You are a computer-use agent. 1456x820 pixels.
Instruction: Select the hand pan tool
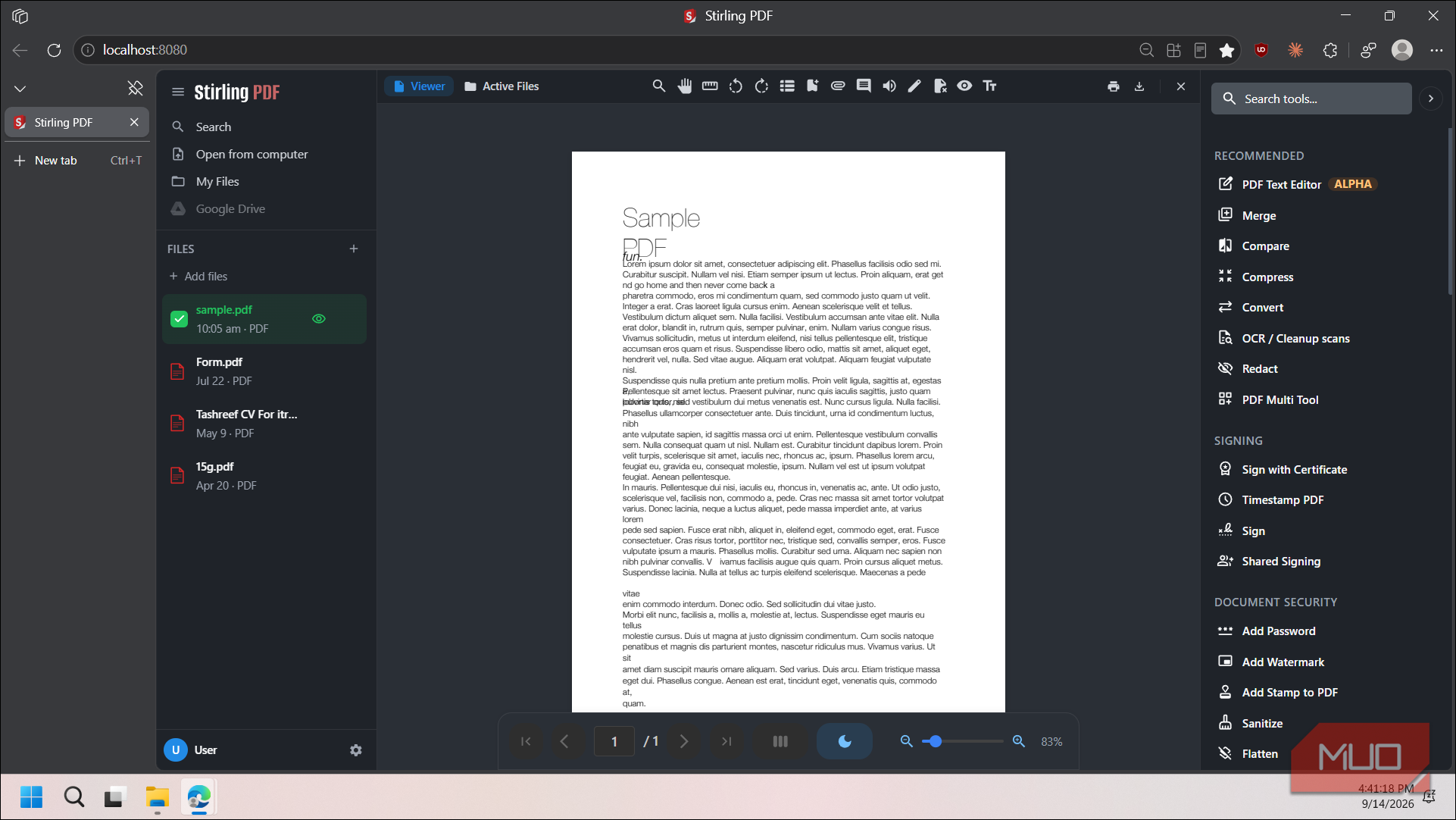(685, 86)
